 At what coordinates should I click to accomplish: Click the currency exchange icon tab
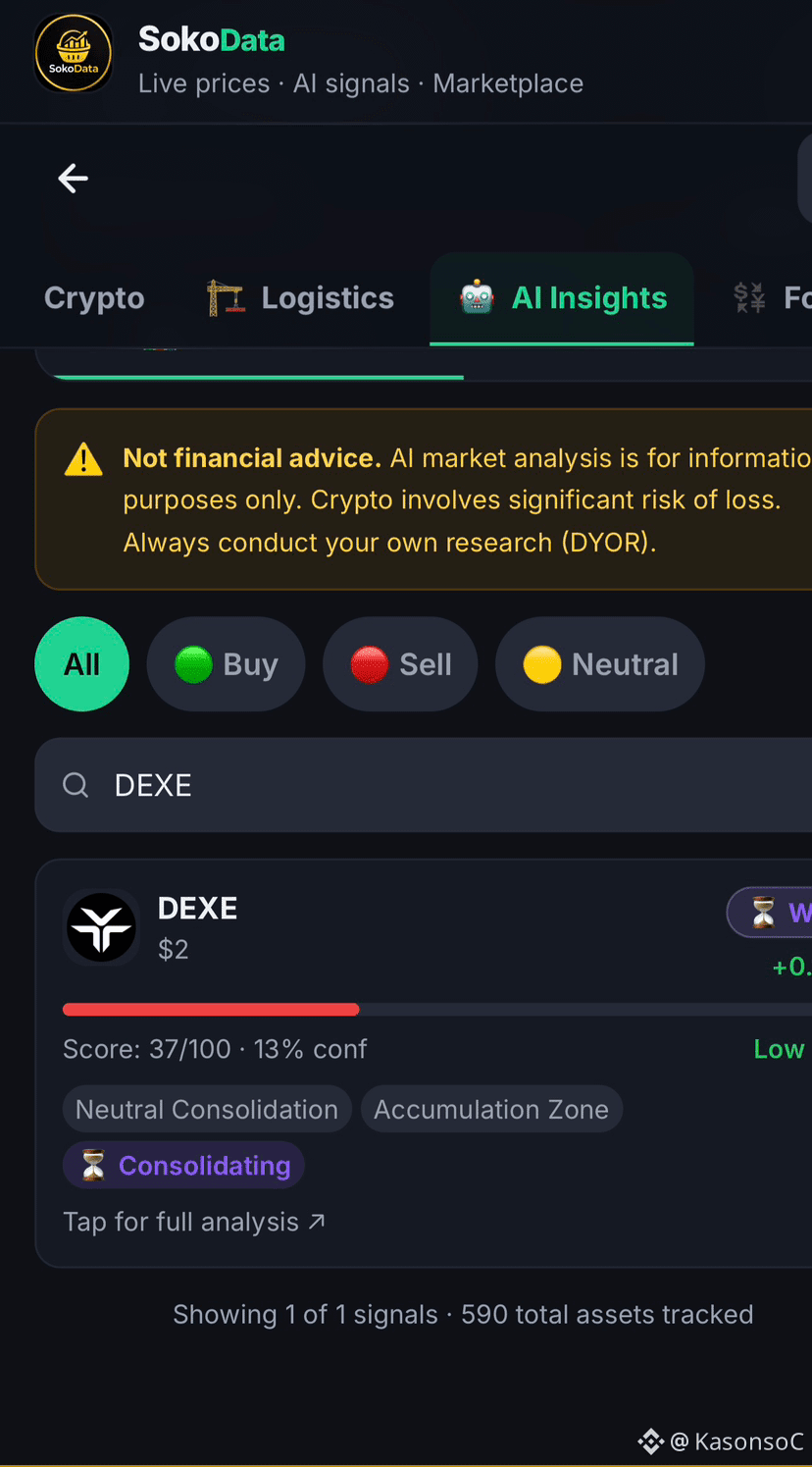click(750, 298)
